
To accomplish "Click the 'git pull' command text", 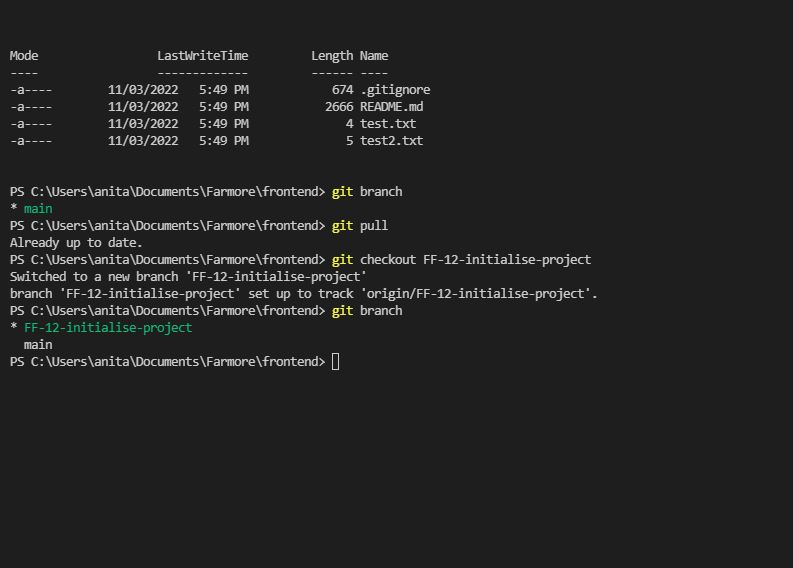I will pyautogui.click(x=360, y=226).
